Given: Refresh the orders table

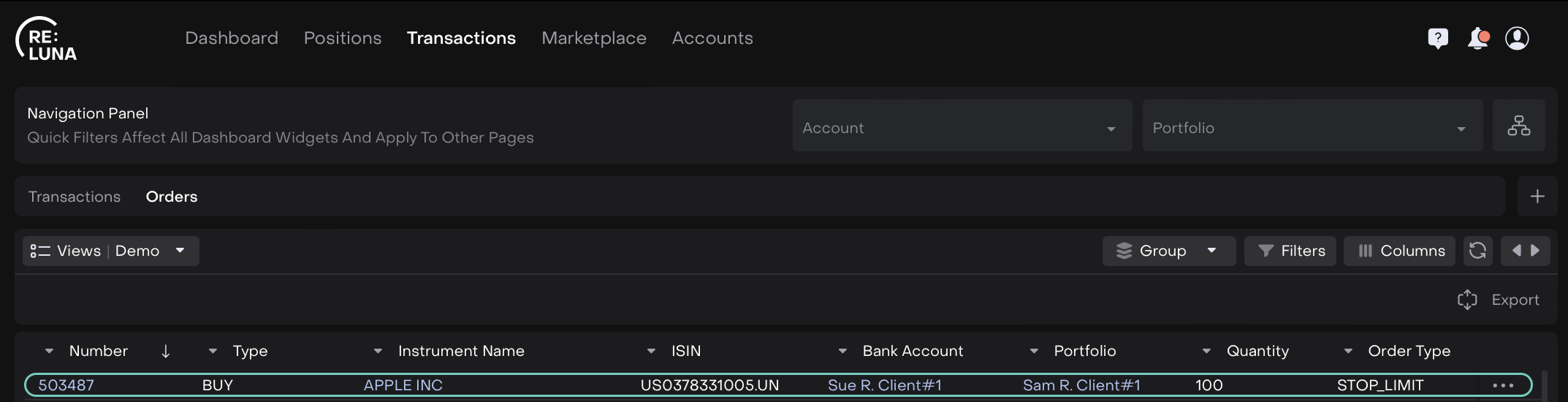Looking at the screenshot, I should (x=1477, y=251).
